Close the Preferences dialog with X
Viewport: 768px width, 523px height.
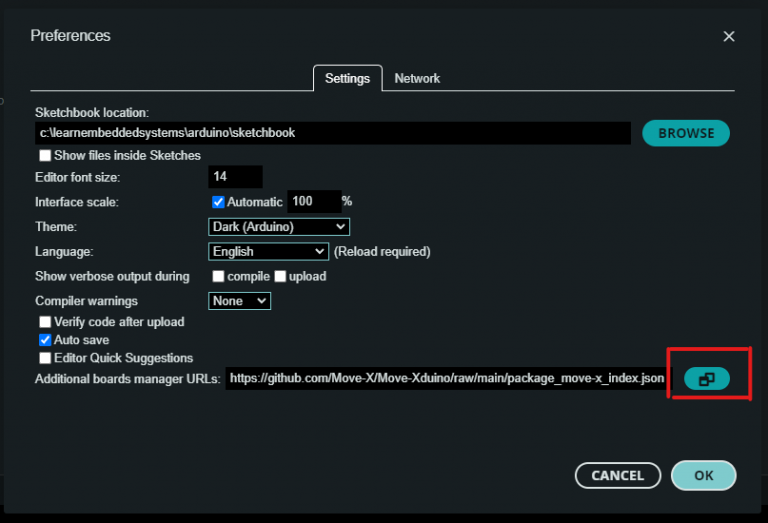[x=729, y=36]
